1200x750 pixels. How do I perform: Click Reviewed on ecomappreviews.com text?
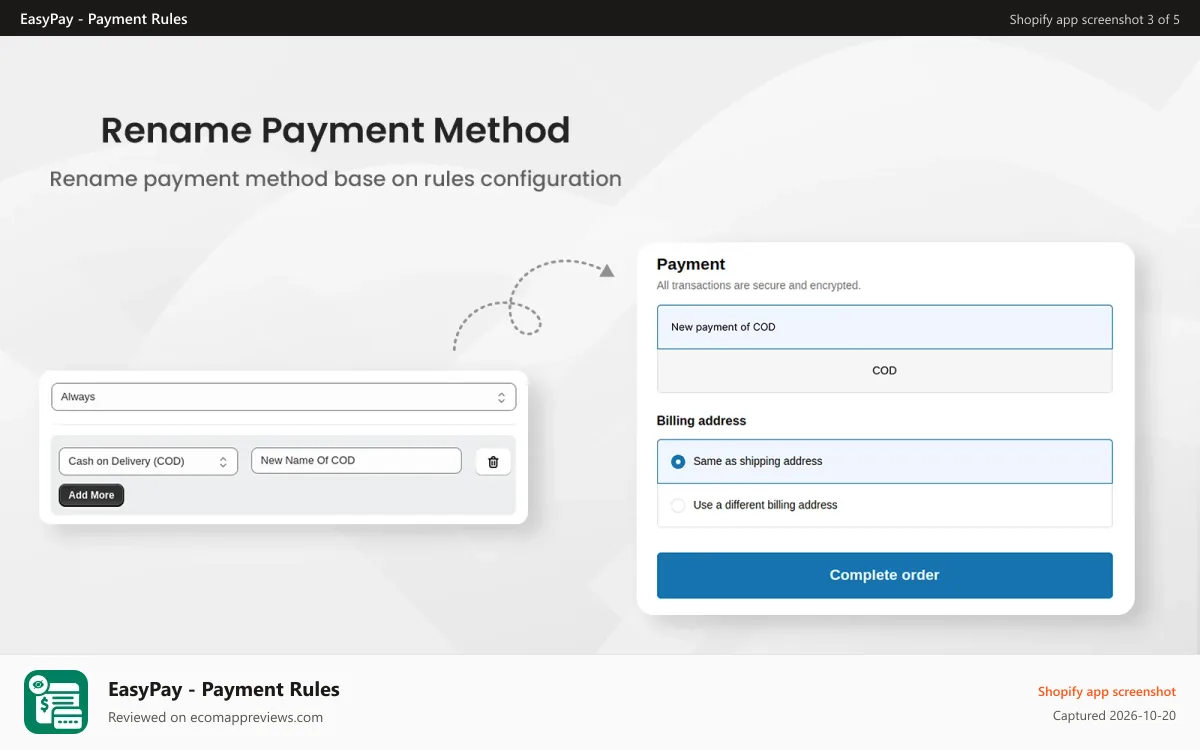pos(215,717)
